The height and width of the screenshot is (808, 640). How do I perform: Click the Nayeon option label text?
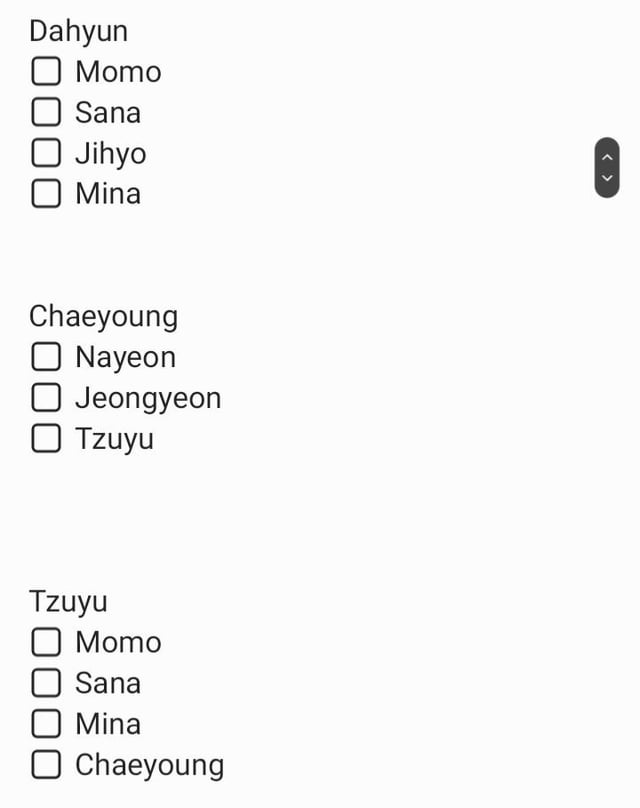click(125, 357)
